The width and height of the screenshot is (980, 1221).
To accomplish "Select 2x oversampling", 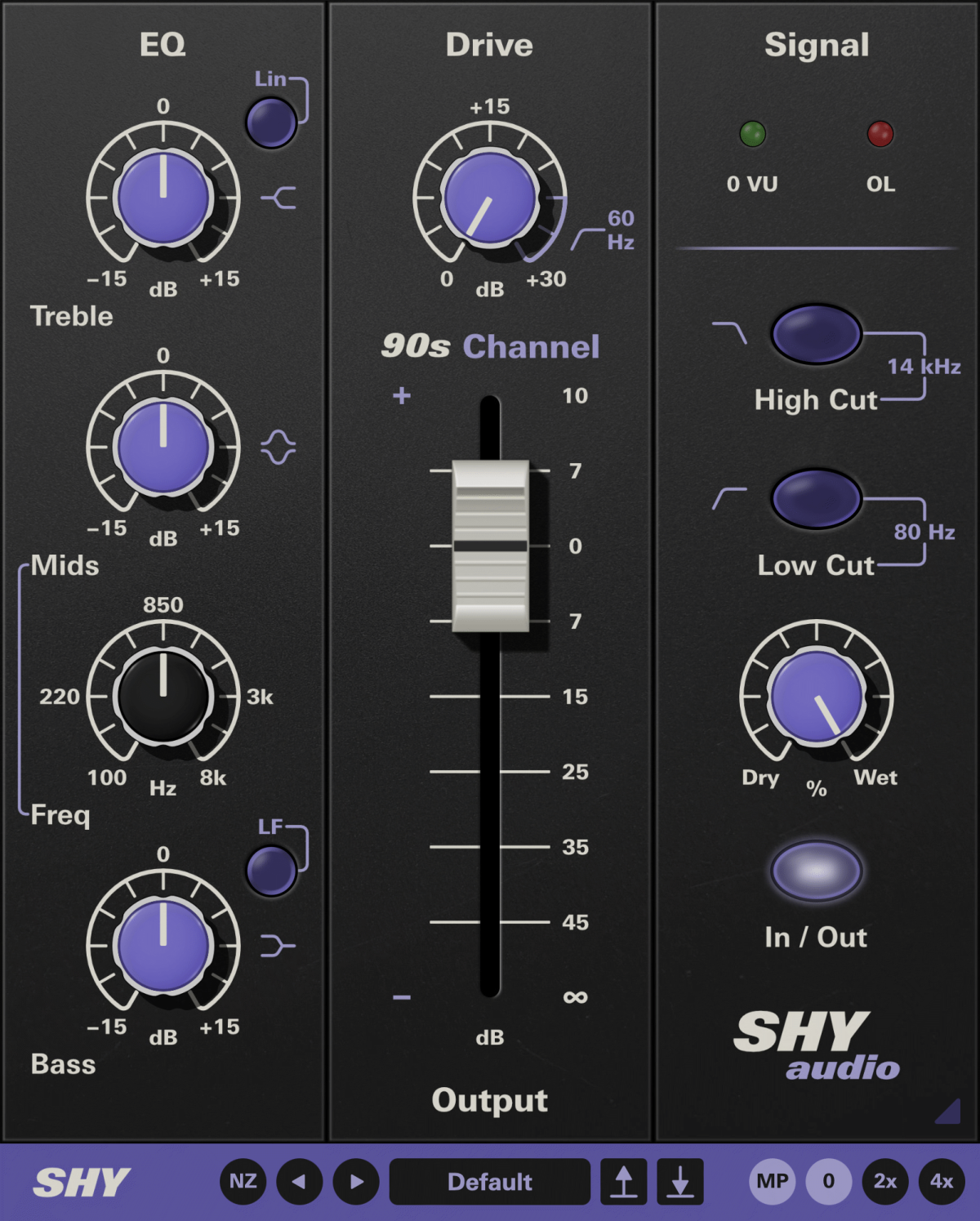I will [x=885, y=1182].
